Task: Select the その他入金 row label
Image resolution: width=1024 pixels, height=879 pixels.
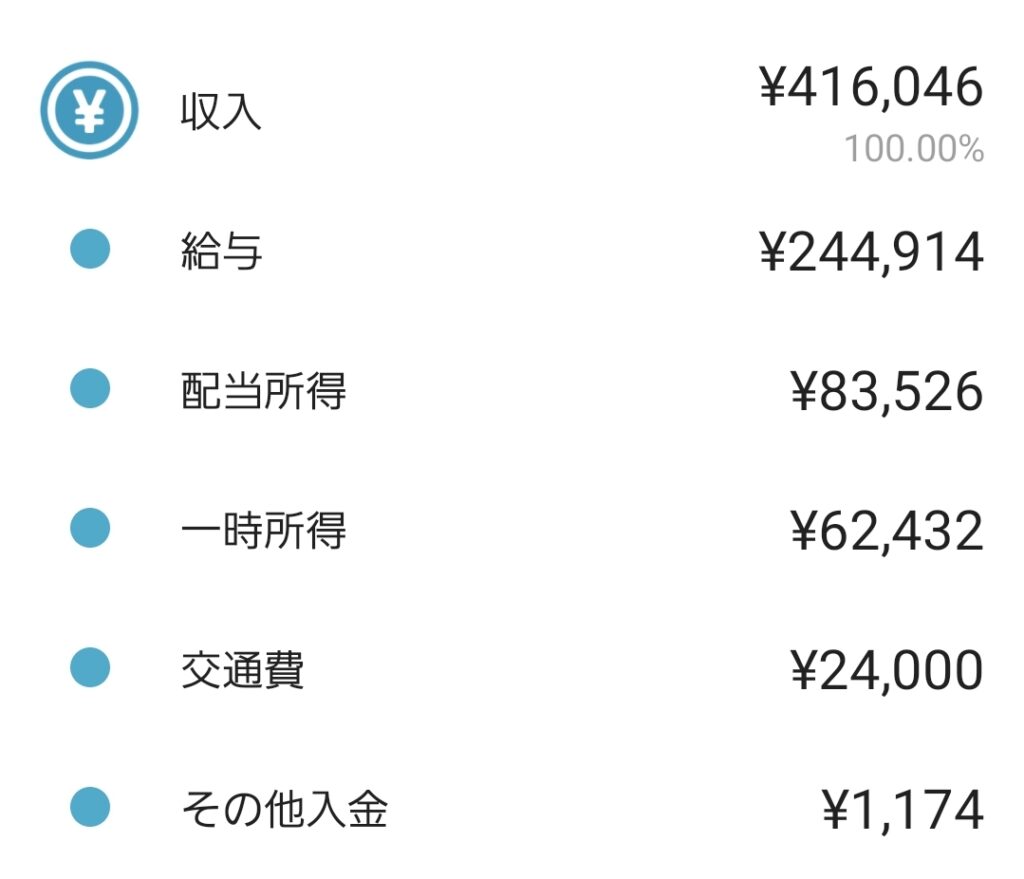Action: tap(284, 809)
